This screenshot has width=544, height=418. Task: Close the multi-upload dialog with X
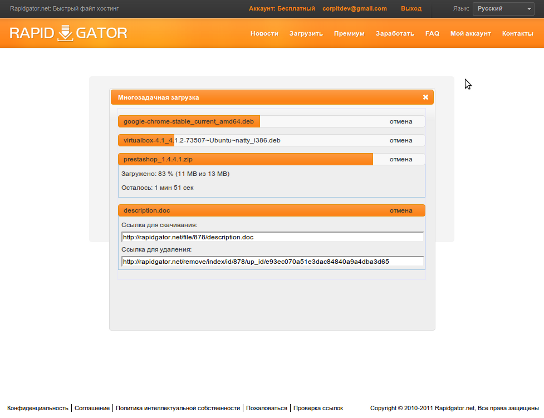pyautogui.click(x=425, y=97)
